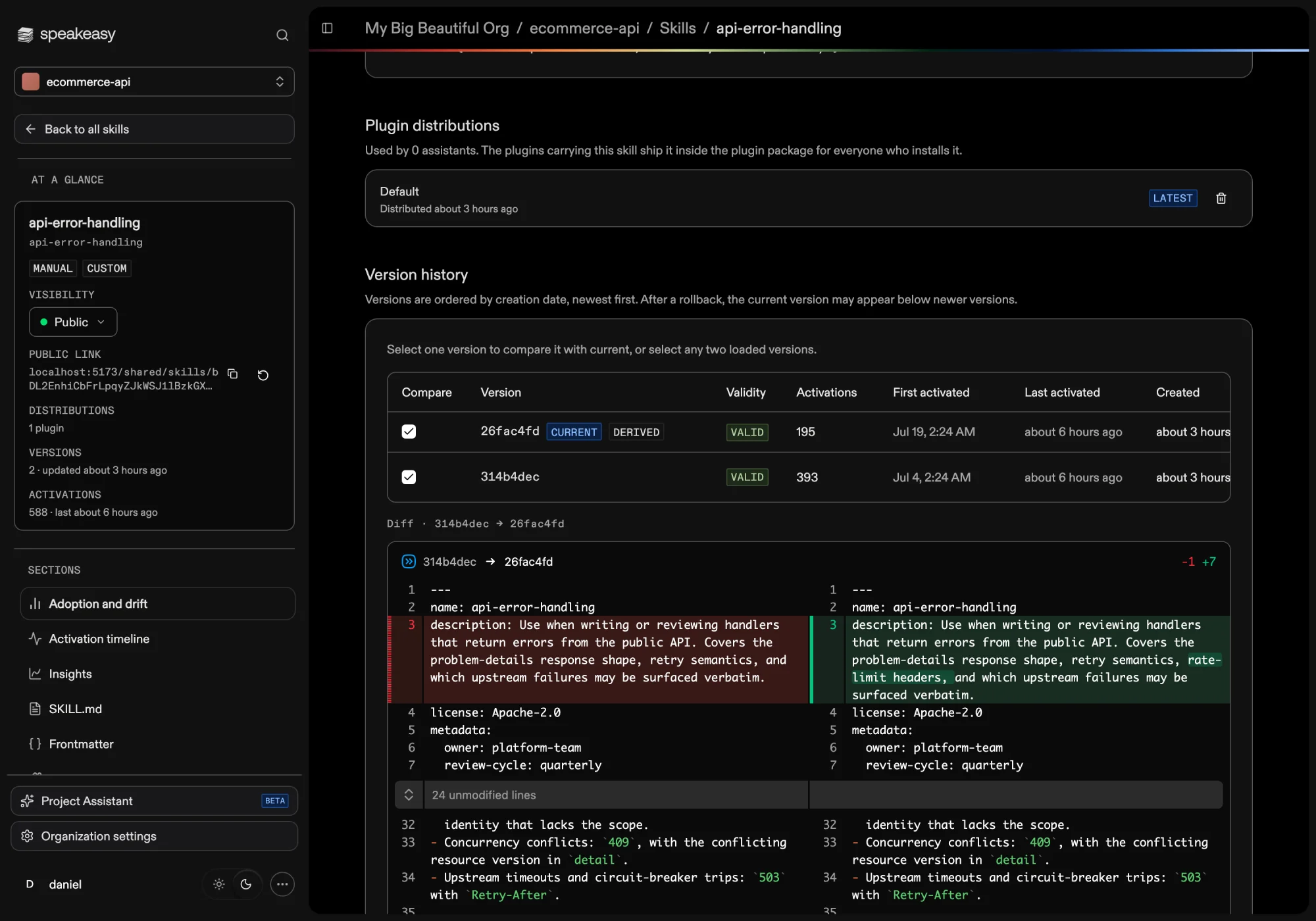Go to Adoption and drift section
1316x921 pixels.
pos(158,603)
